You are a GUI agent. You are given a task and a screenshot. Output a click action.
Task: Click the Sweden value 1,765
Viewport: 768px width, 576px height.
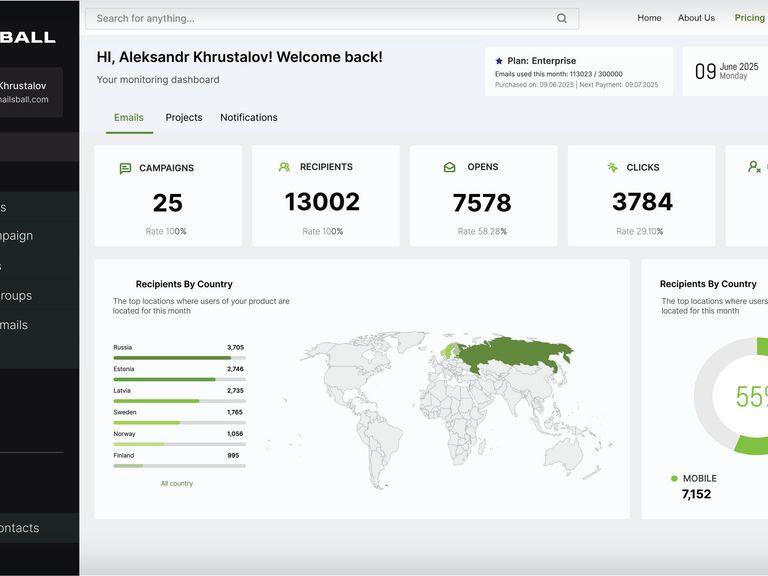coord(235,412)
